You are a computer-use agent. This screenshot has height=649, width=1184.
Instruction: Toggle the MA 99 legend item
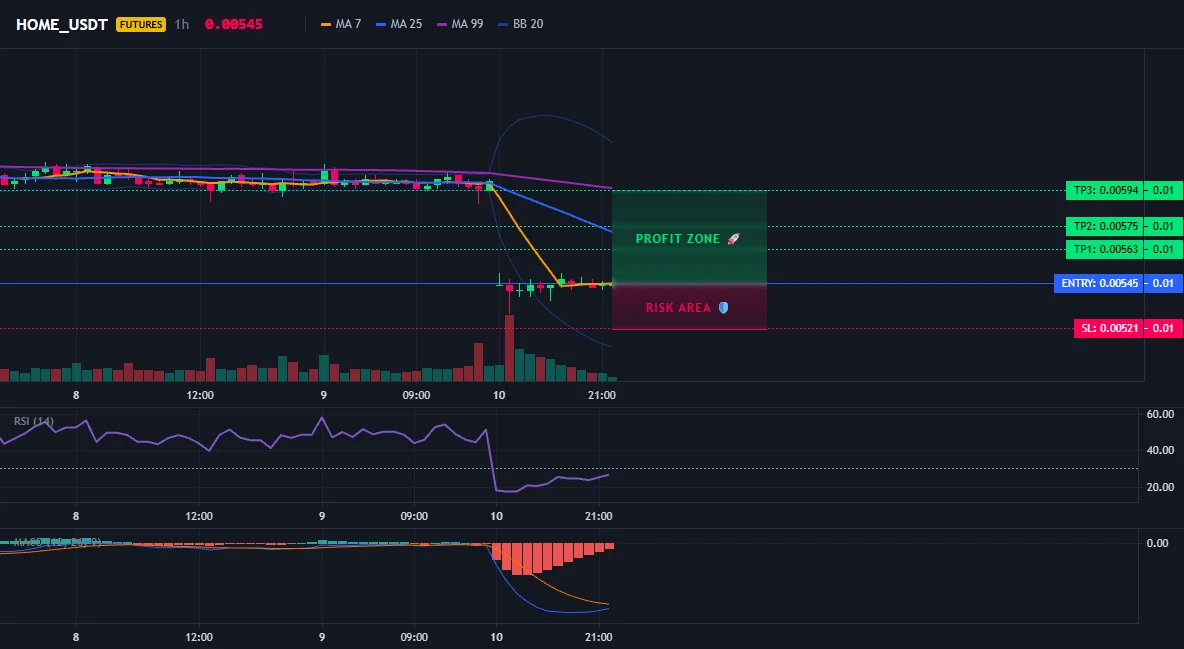(x=461, y=24)
